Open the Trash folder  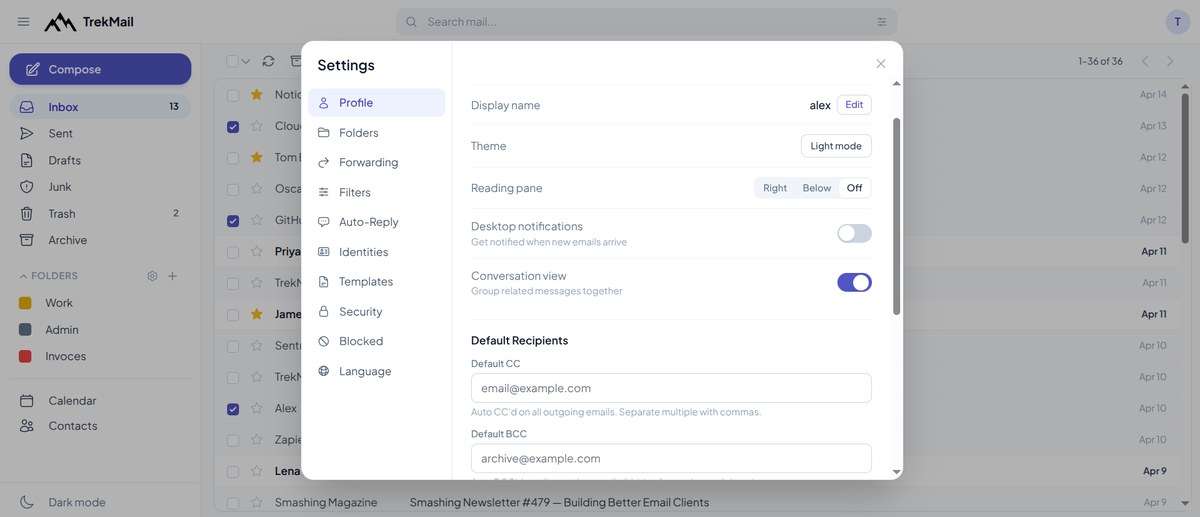click(100, 213)
